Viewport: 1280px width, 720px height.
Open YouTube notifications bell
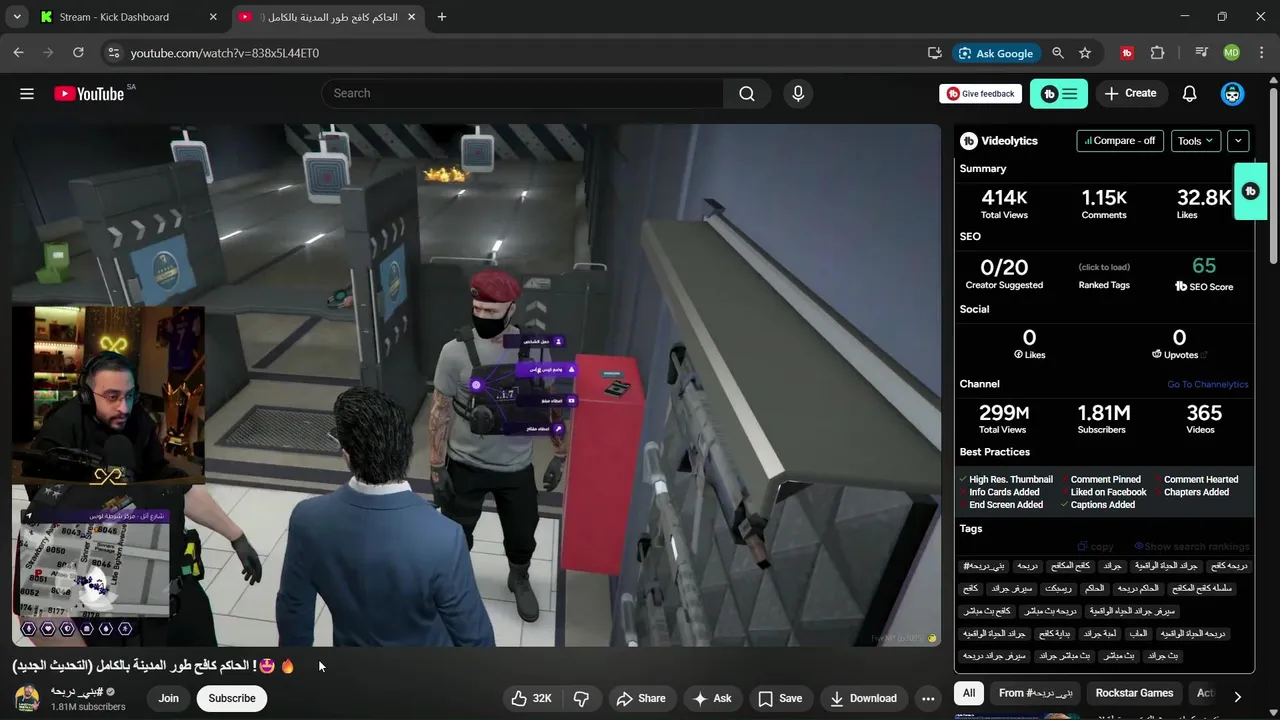[x=1190, y=93]
